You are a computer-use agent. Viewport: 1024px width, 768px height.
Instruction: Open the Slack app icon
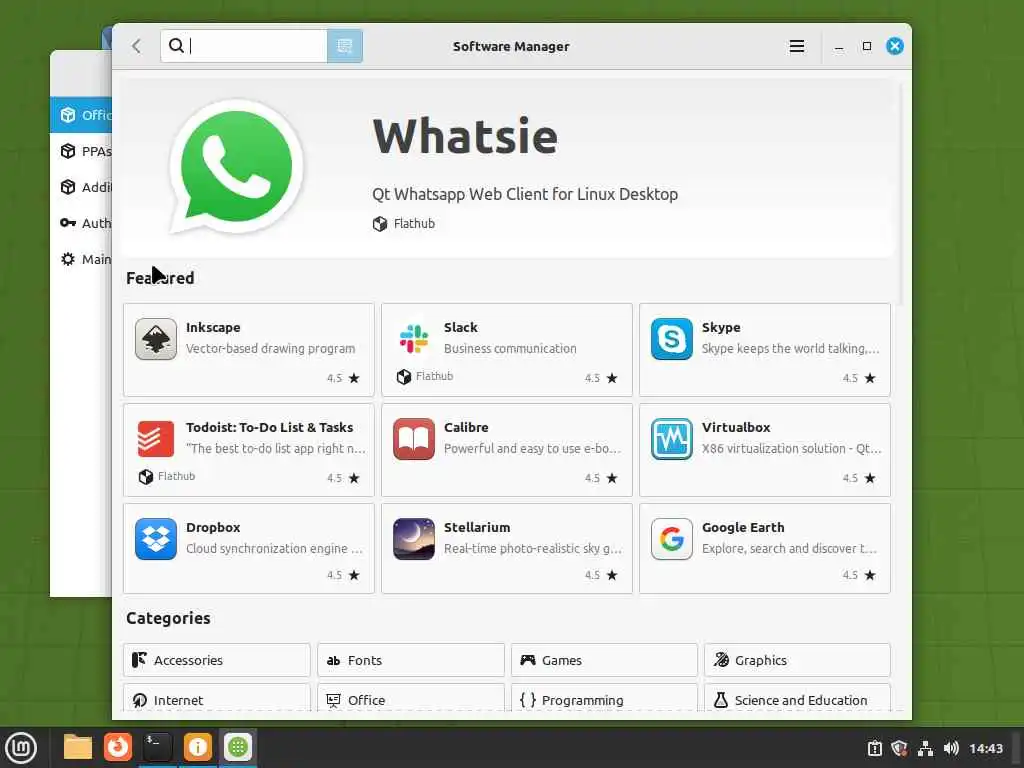[x=414, y=339]
